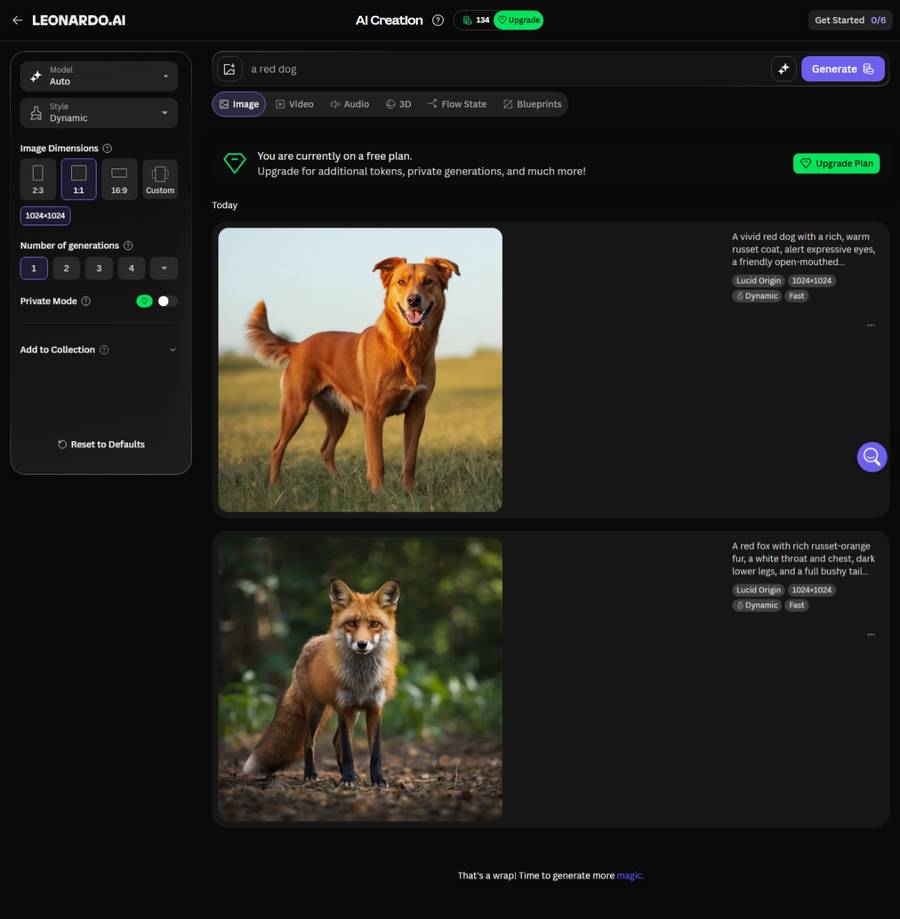Set number of generations to 2
900x919 pixels.
[x=66, y=268]
